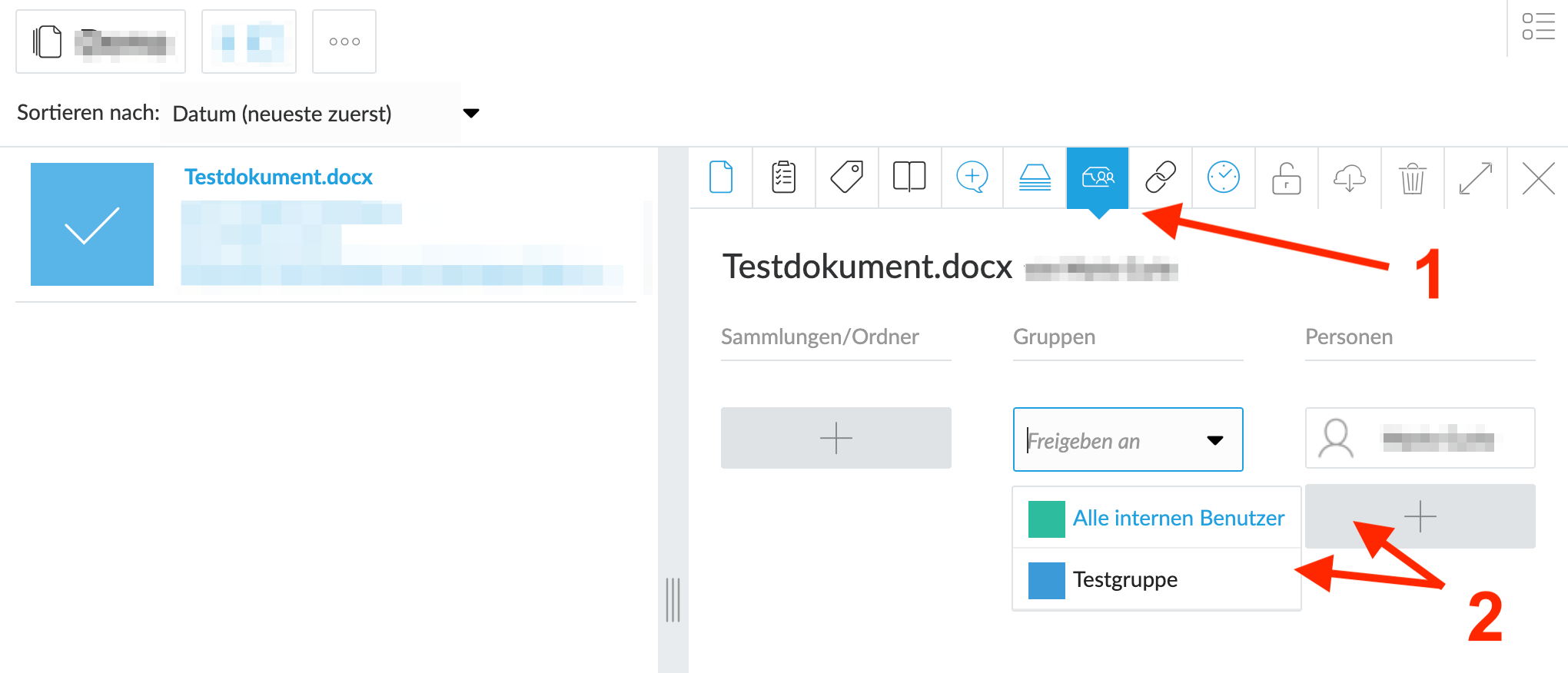Open the scanner tray layers icon

point(1035,177)
